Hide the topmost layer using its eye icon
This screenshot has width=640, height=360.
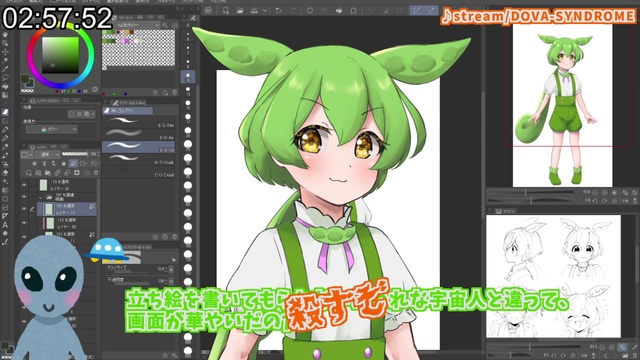click(24, 185)
